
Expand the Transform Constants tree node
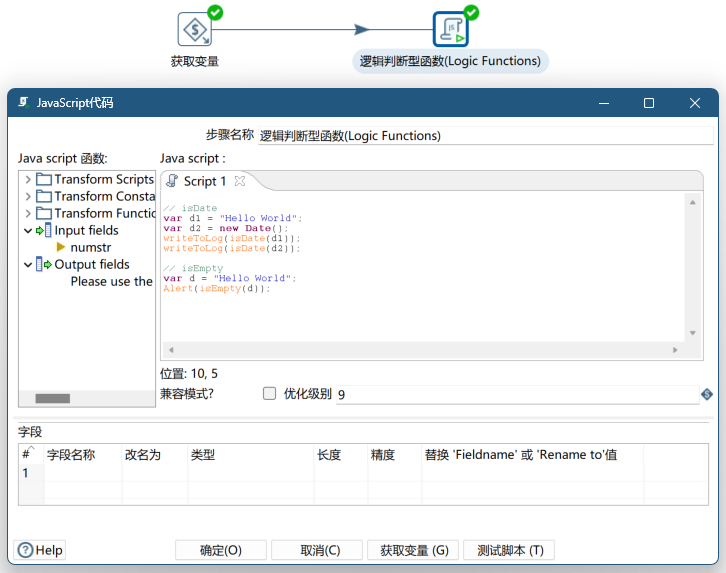click(x=28, y=197)
